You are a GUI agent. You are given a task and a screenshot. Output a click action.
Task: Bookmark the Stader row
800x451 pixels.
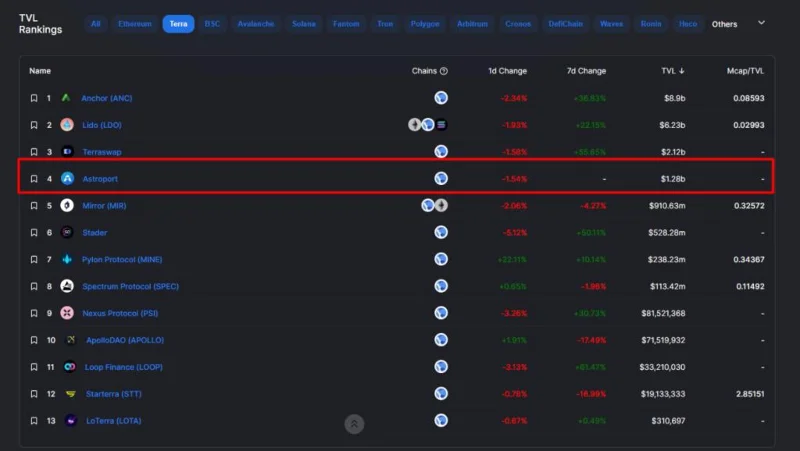click(x=34, y=233)
